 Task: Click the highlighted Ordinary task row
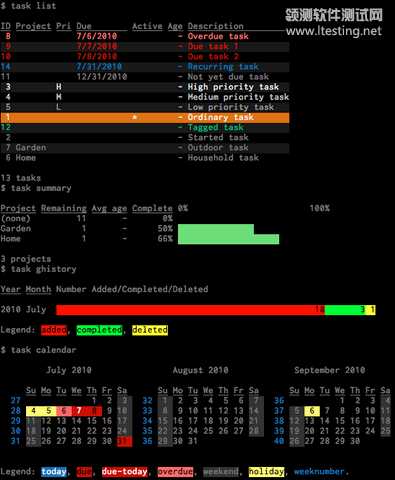145,117
